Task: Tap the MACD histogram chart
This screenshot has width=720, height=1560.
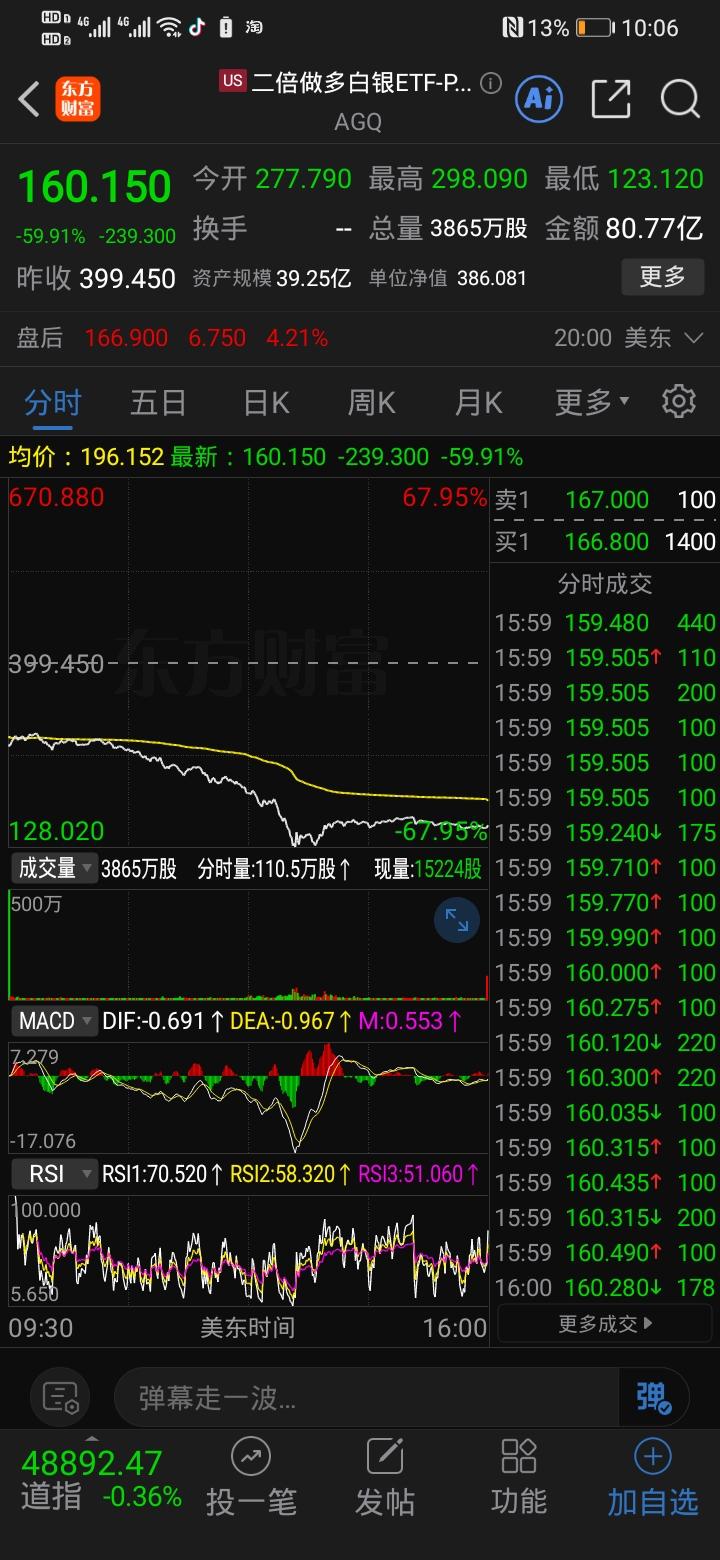Action: click(x=248, y=1097)
